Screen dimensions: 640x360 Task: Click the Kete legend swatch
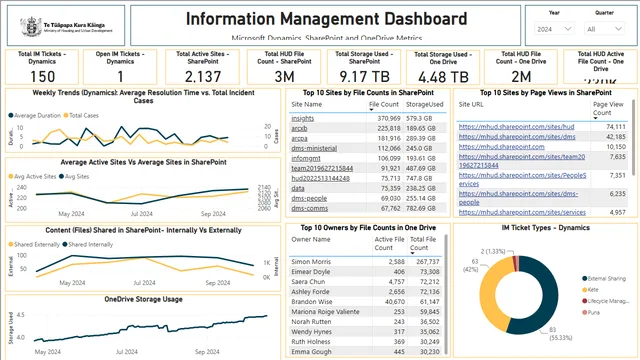point(584,290)
